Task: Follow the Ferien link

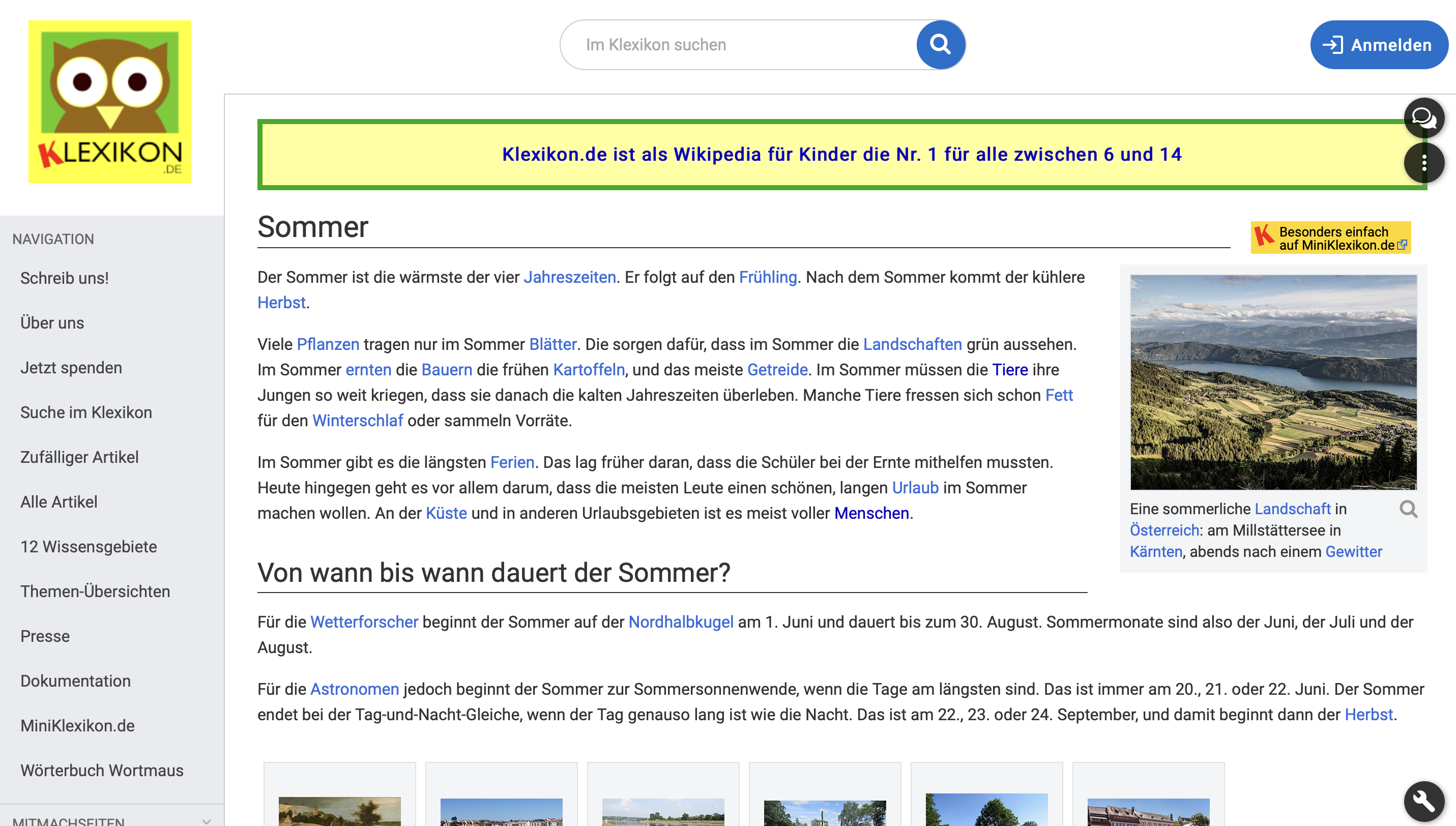Action: click(512, 462)
